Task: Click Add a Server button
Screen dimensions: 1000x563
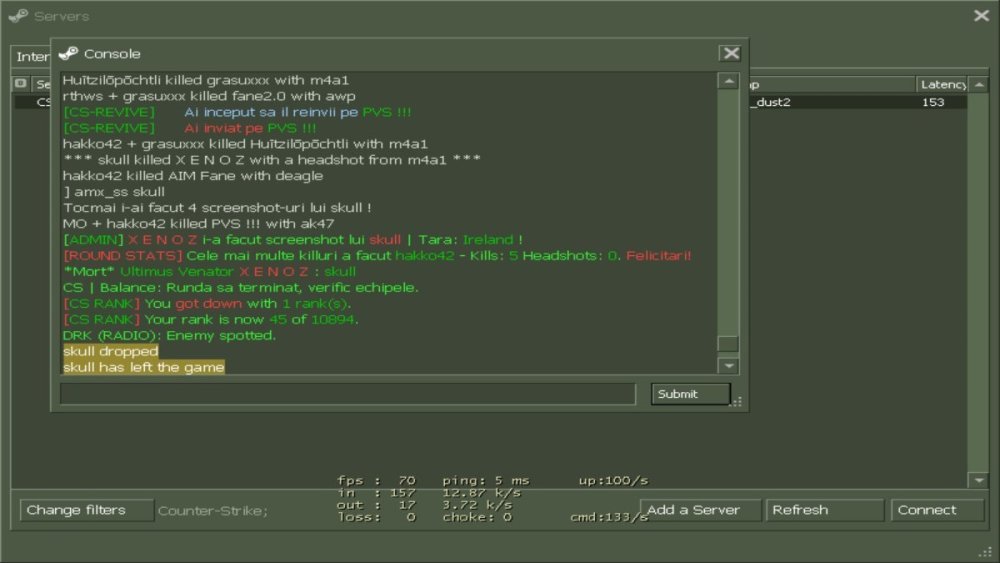Action: (700, 510)
